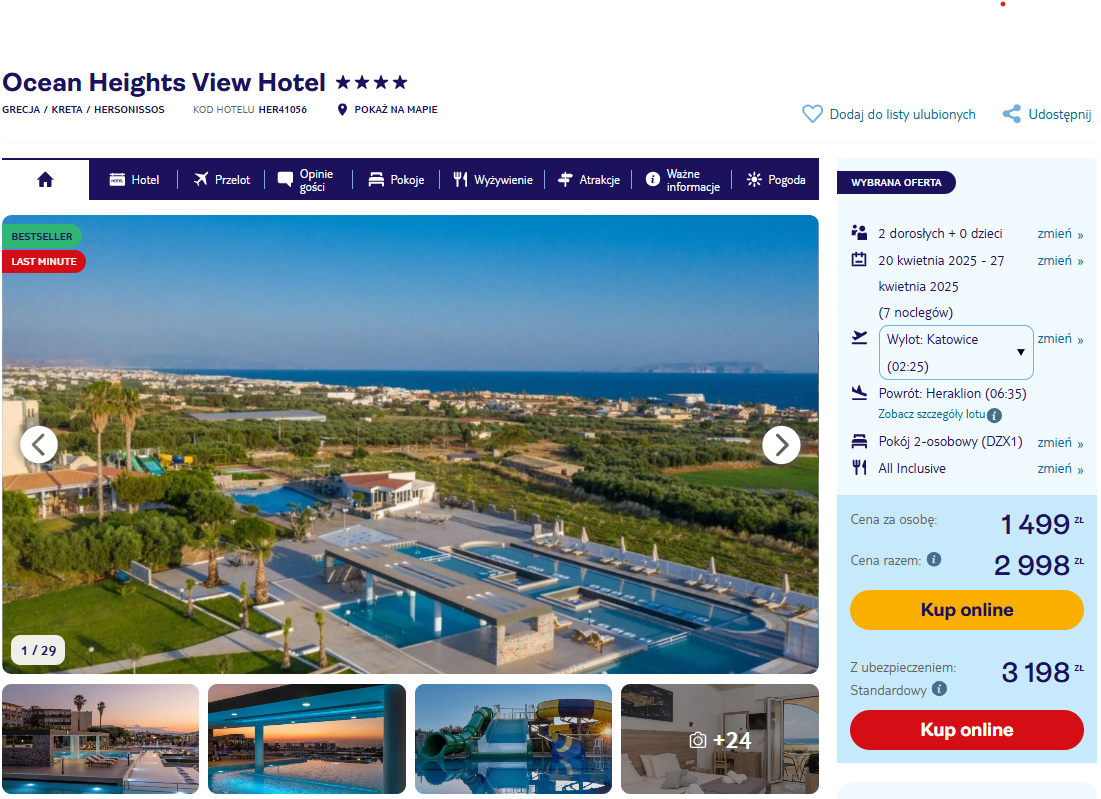Open the water slide thumbnail photo
The height and width of the screenshot is (799, 1101).
point(513,739)
